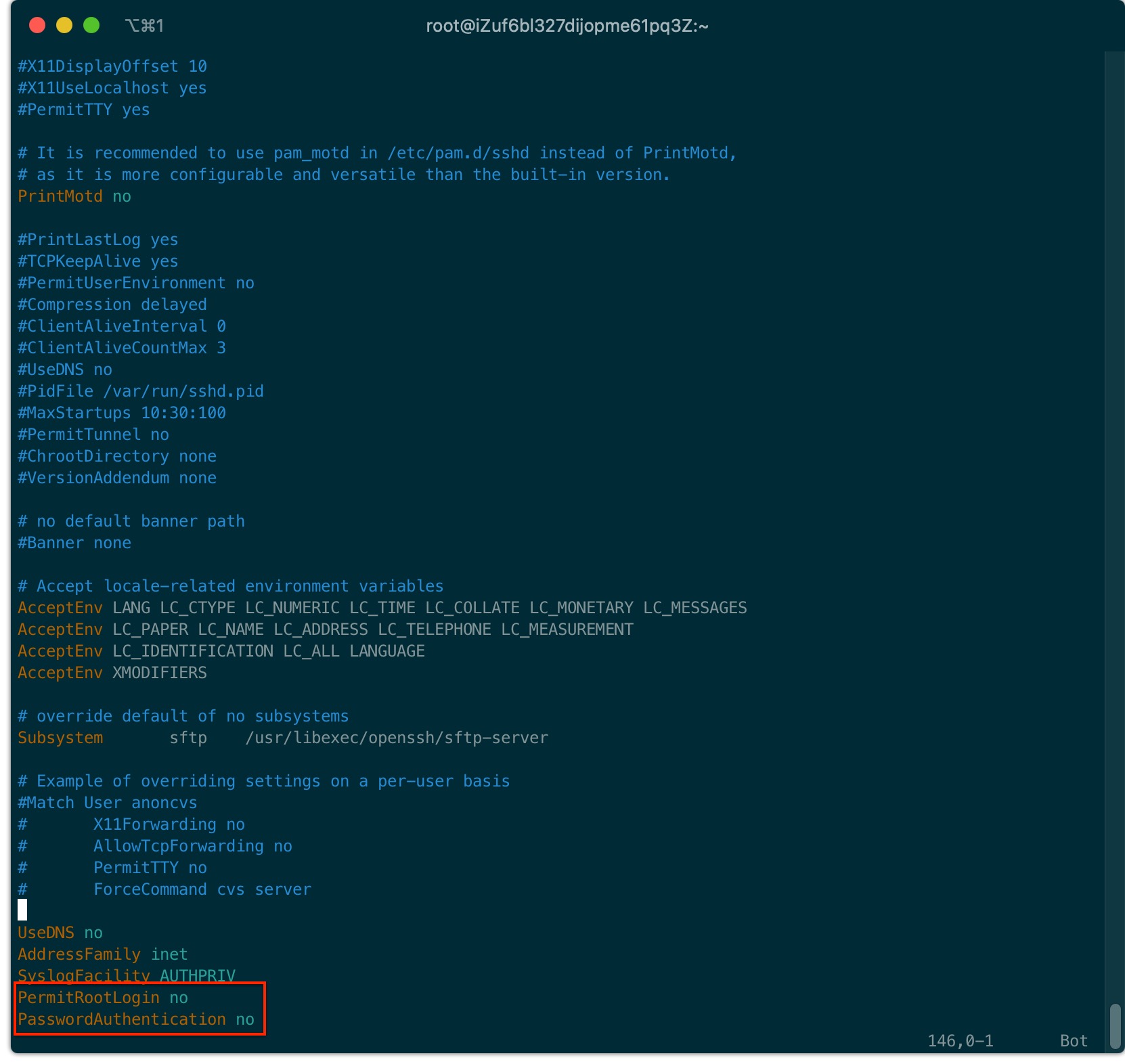
Task: Click the line '#Banner none'
Action: [x=74, y=543]
